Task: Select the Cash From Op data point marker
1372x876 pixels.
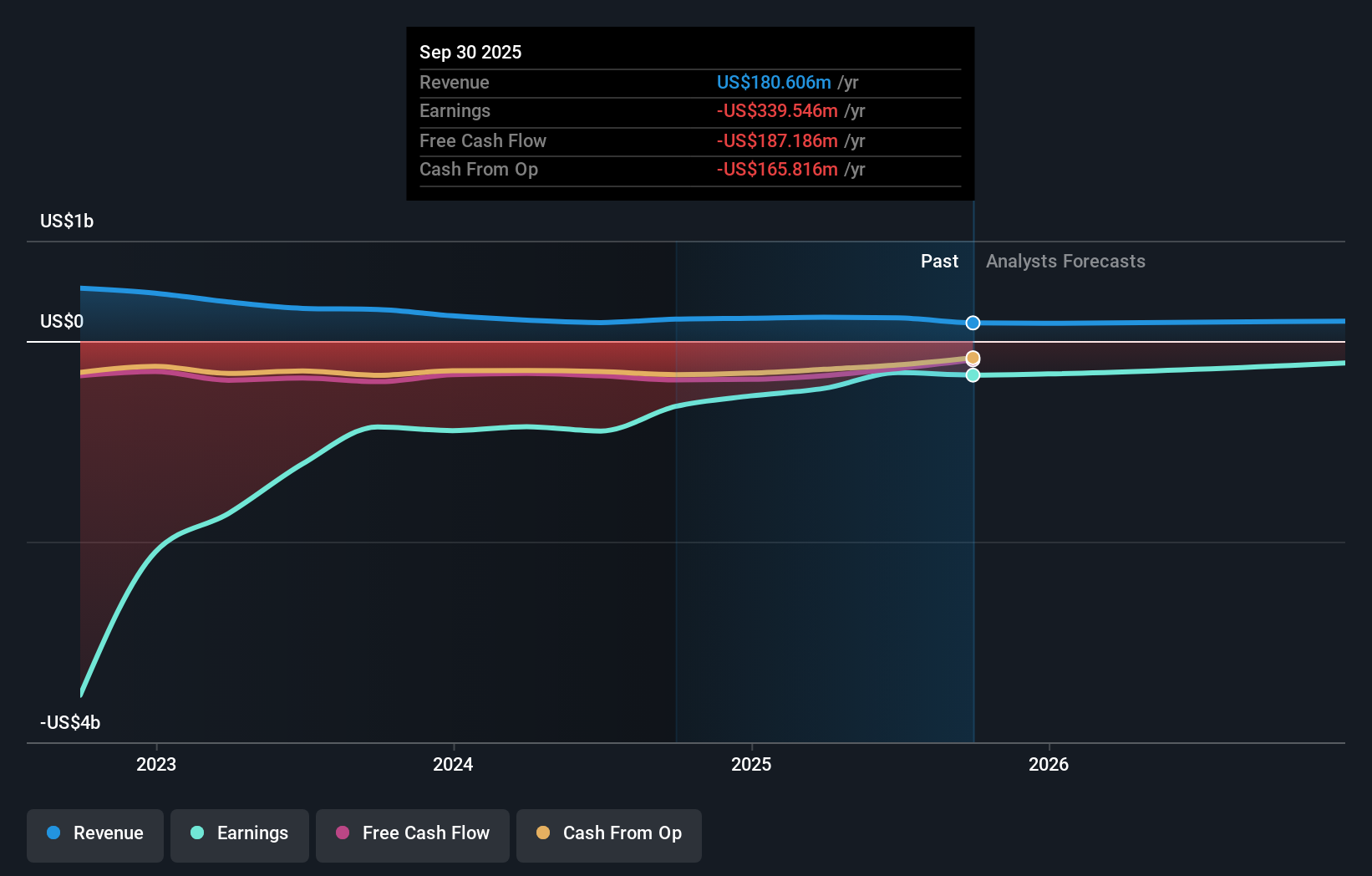Action: (973, 359)
